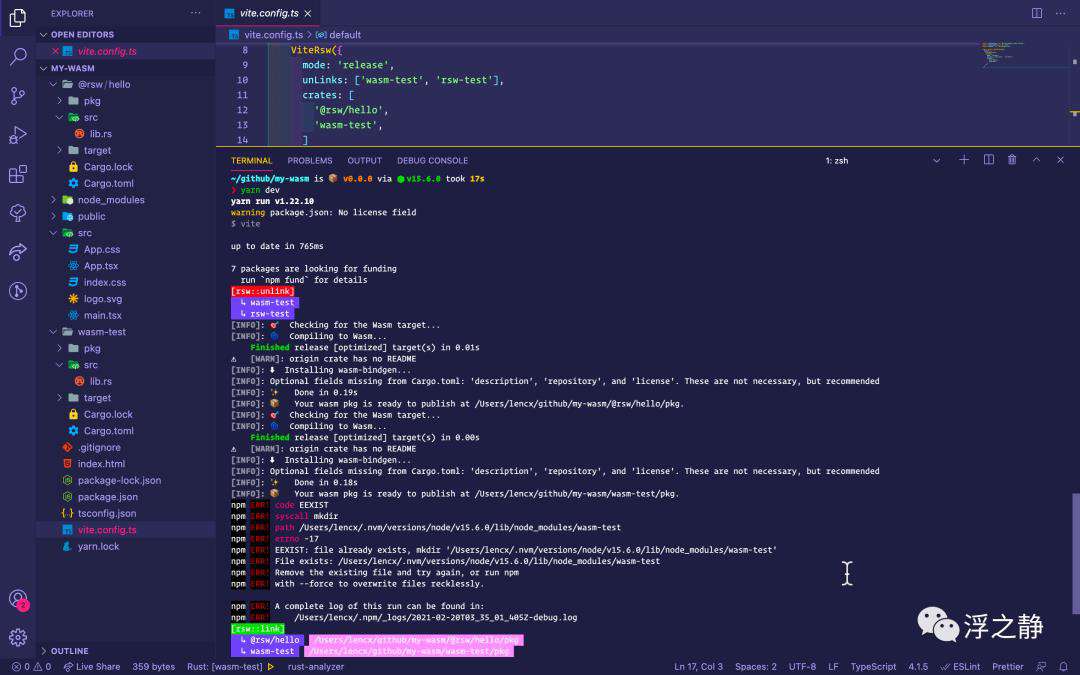Open logo.svg file

(103, 299)
